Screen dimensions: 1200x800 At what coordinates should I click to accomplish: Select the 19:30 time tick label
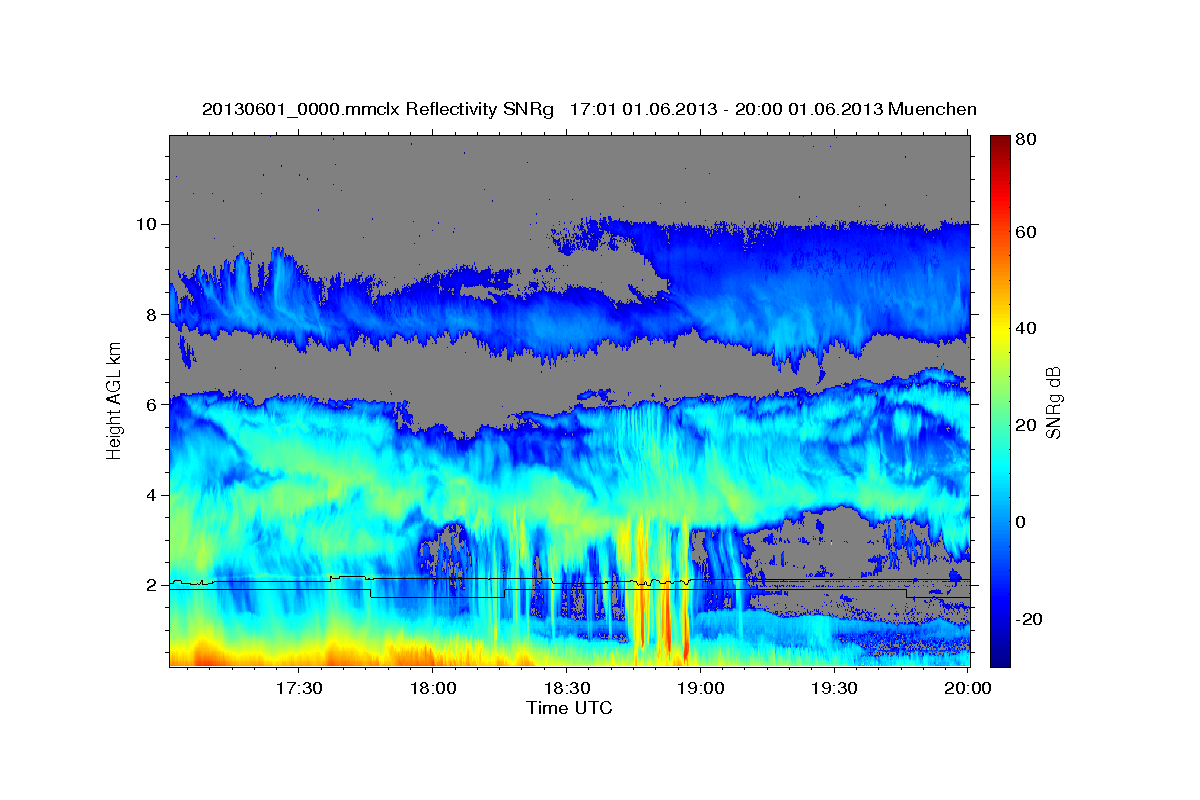click(x=834, y=689)
